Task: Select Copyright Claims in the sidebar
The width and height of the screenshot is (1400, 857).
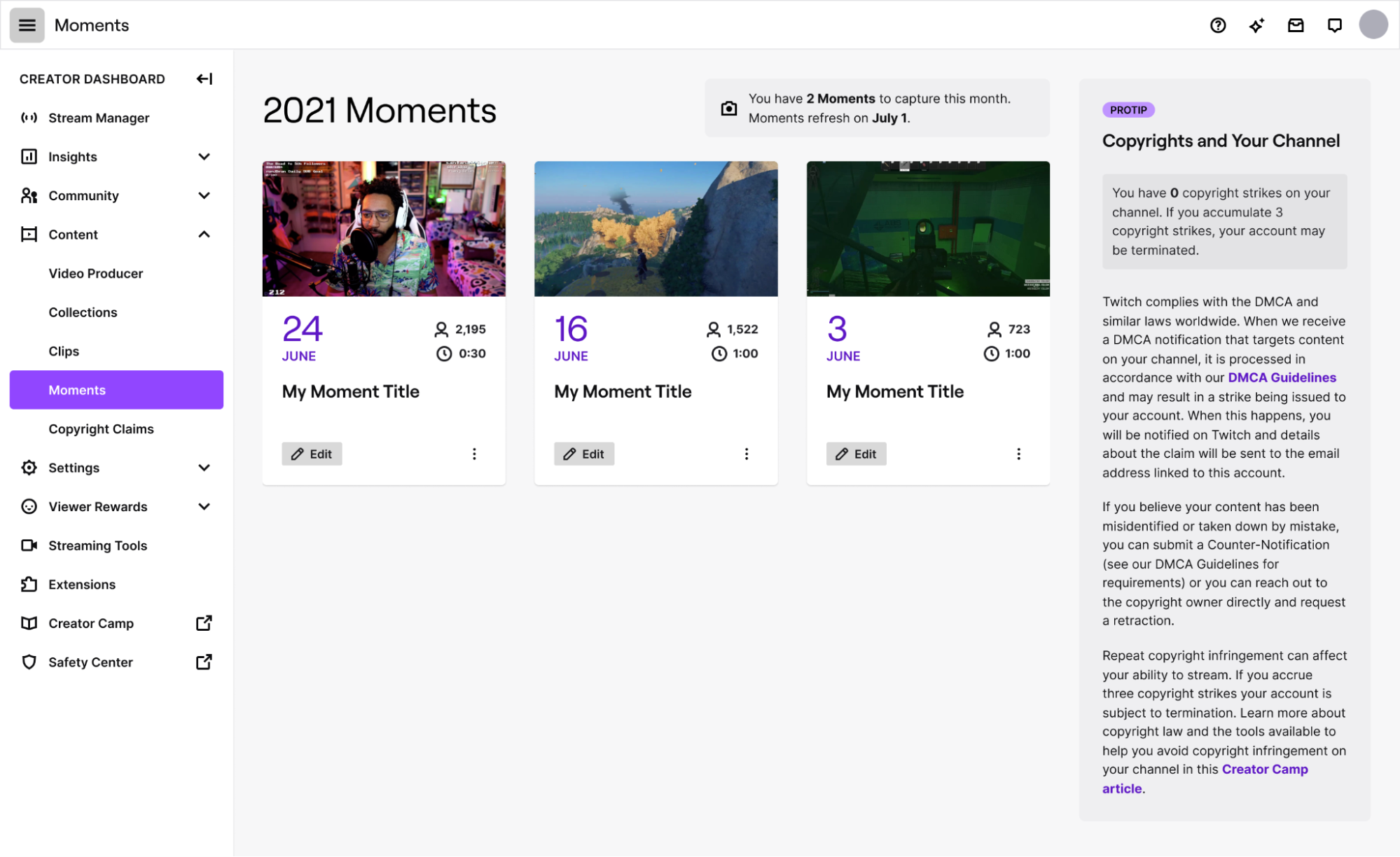Action: 102,428
